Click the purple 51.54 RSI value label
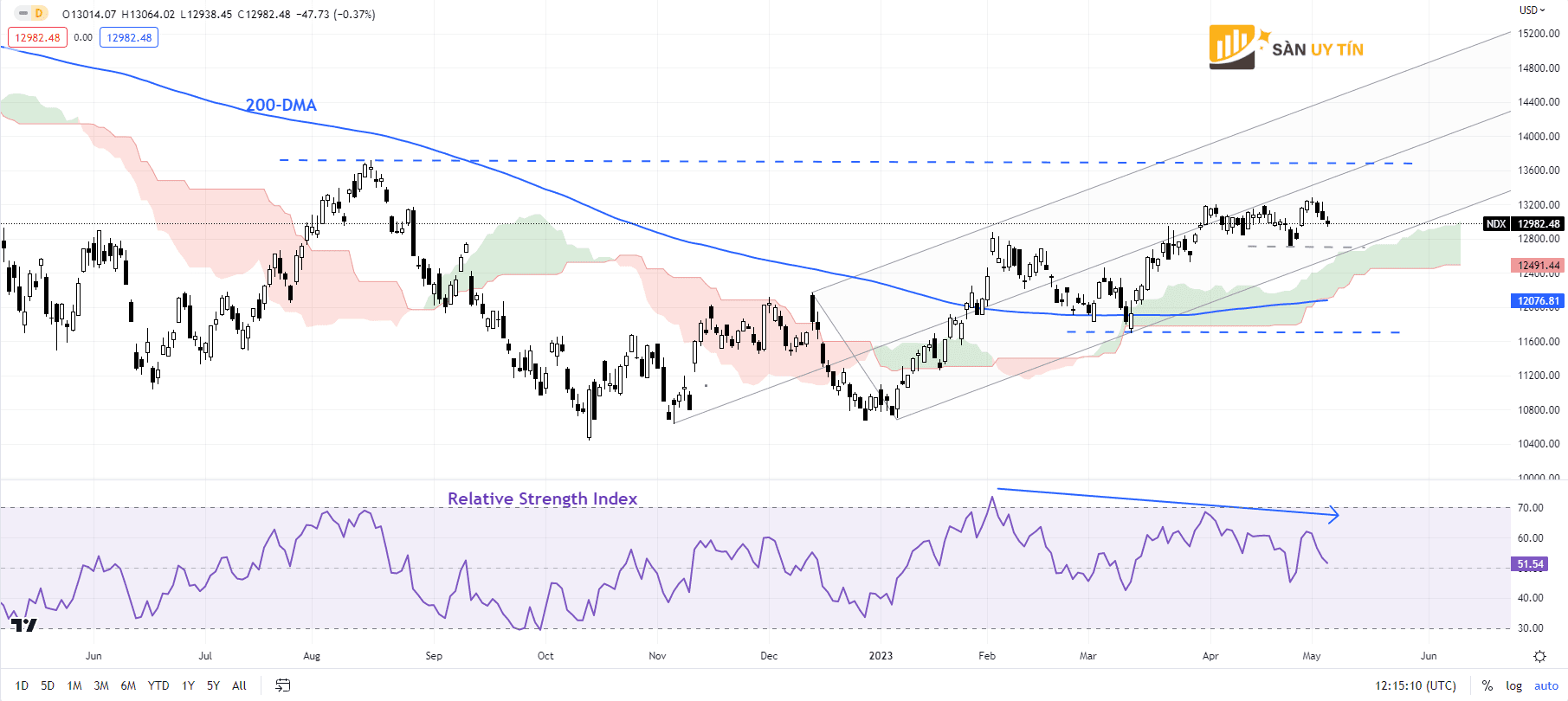 pos(1530,564)
